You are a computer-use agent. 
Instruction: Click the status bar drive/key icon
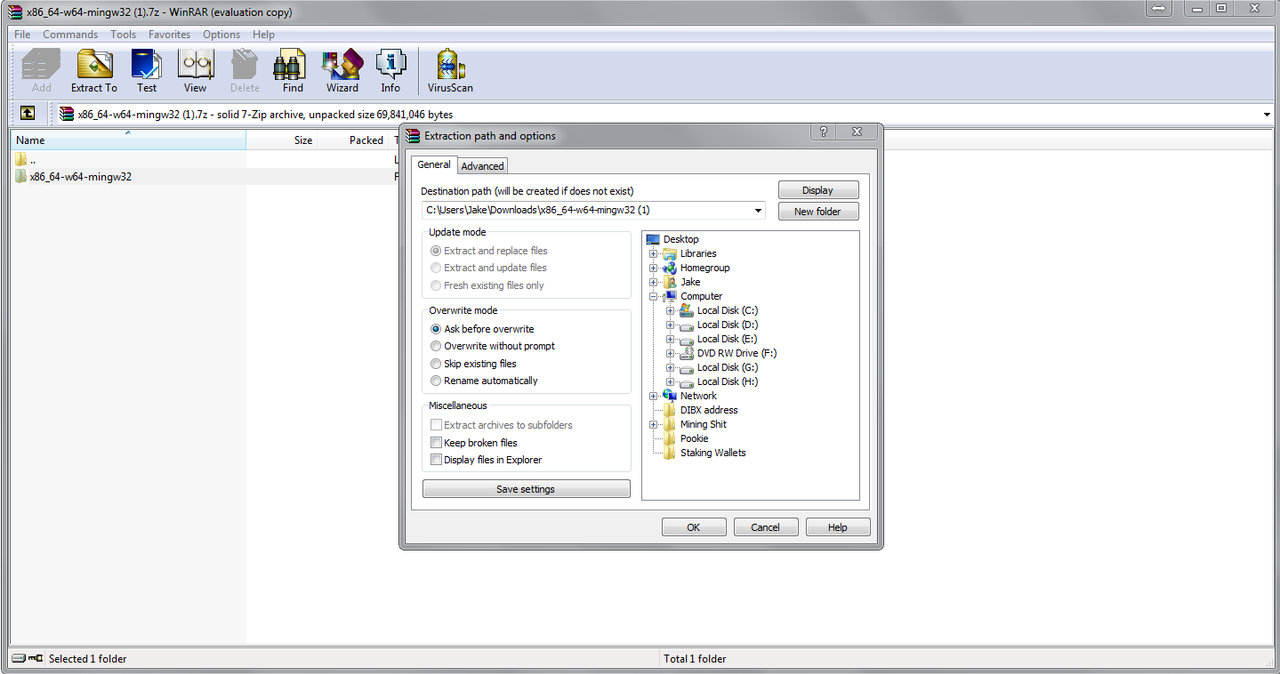tap(27, 658)
